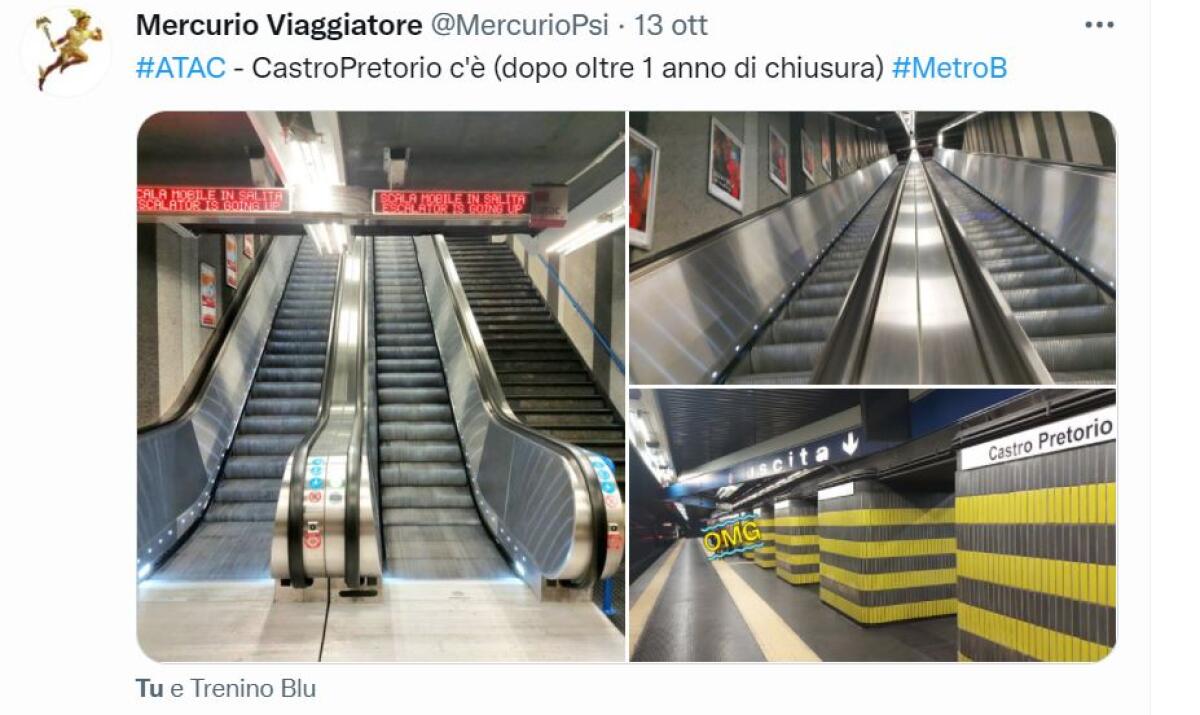Open the tweet's three-dot more menu
This screenshot has height=715, width=1200.
pyautogui.click(x=1099, y=25)
